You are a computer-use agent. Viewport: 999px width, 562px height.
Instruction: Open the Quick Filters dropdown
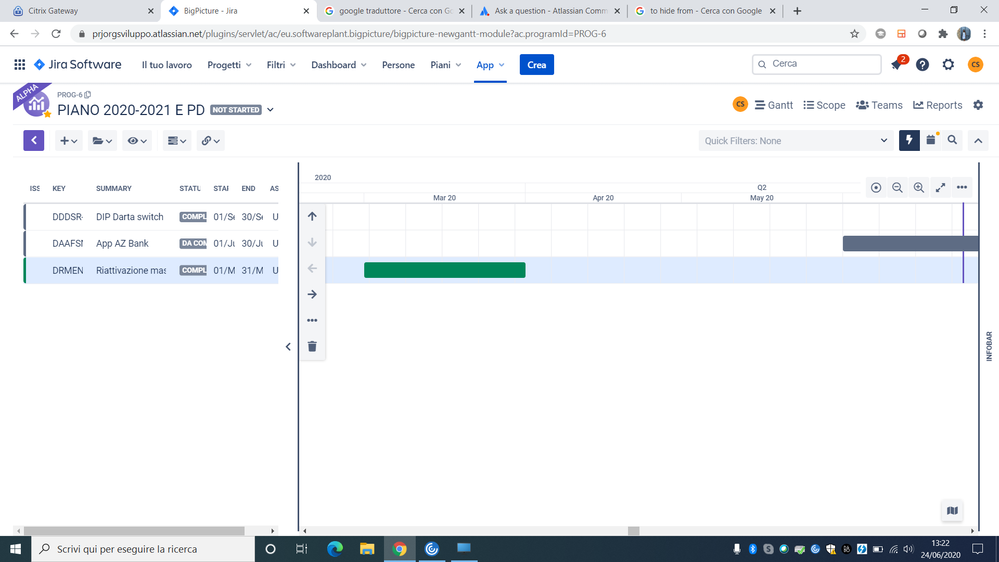pos(796,141)
